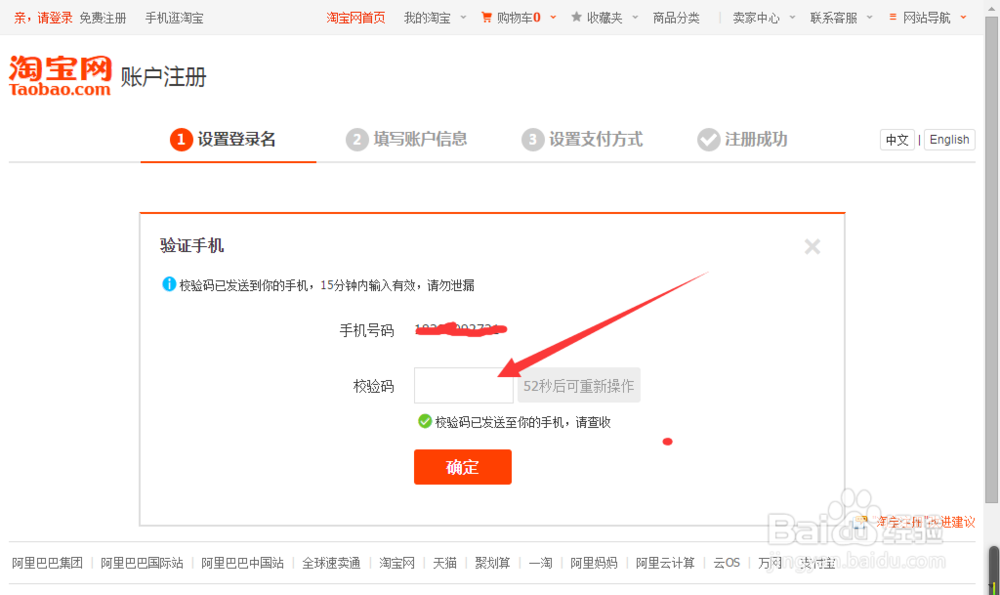Click the site navigation menu icon
The image size is (1000, 595).
coord(893,17)
